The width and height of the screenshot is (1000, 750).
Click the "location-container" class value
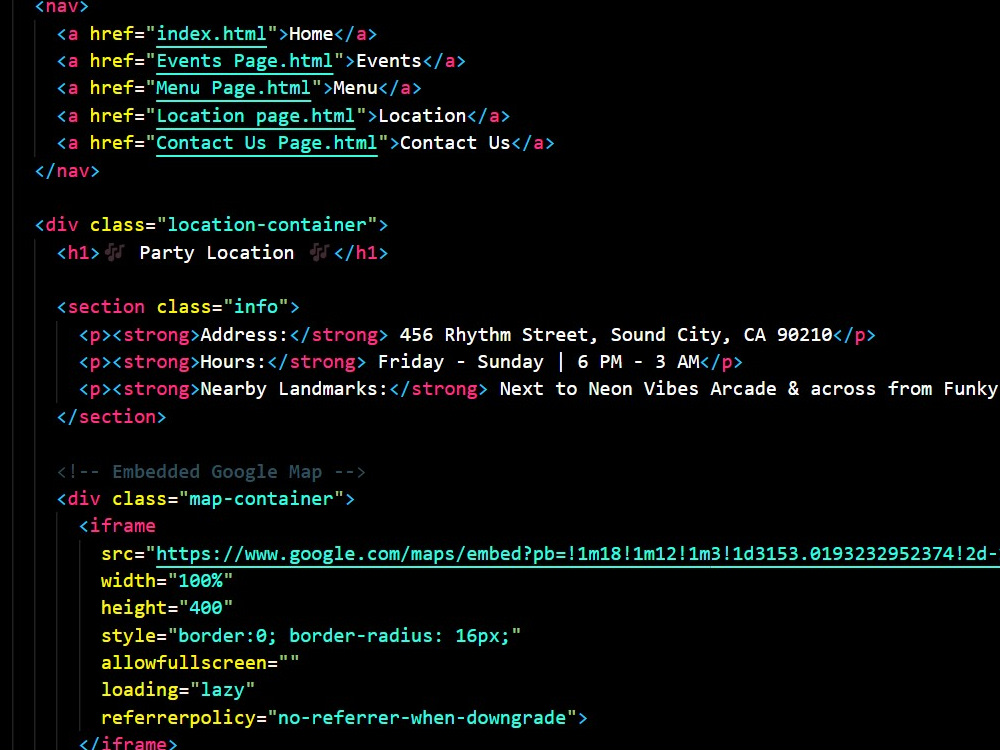coord(267,225)
